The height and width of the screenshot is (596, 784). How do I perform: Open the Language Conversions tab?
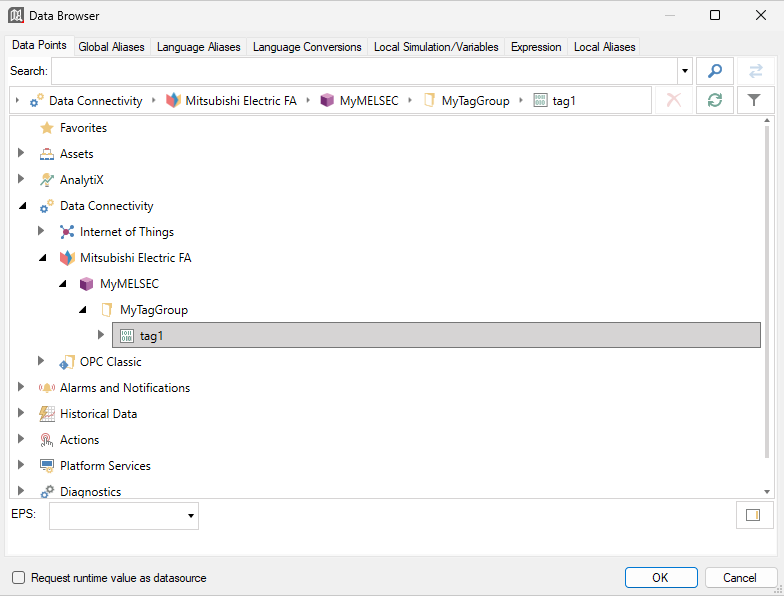point(307,47)
